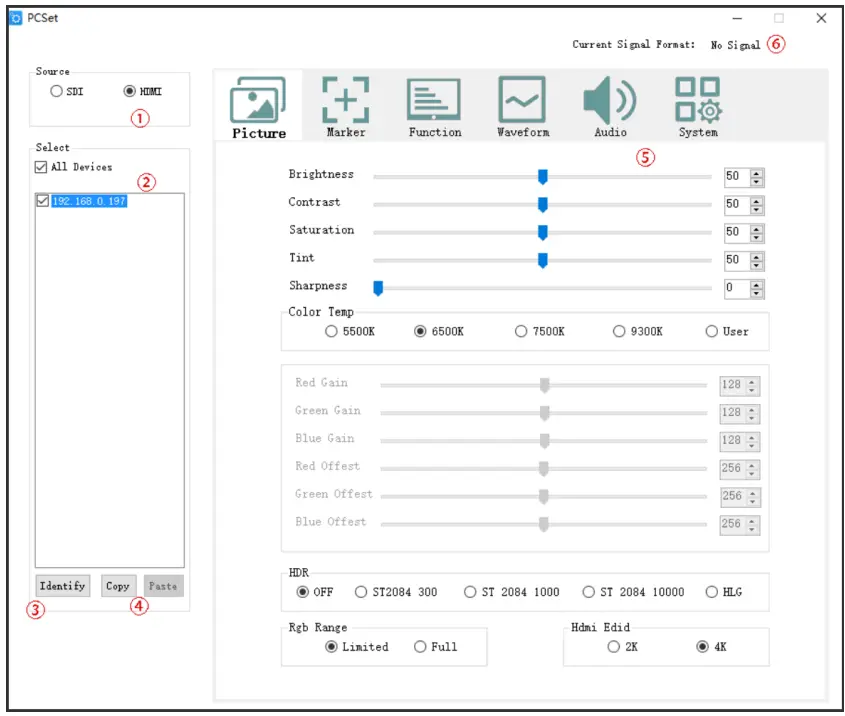Click the Identify button
Image resolution: width=845 pixels, height=716 pixels.
62,586
